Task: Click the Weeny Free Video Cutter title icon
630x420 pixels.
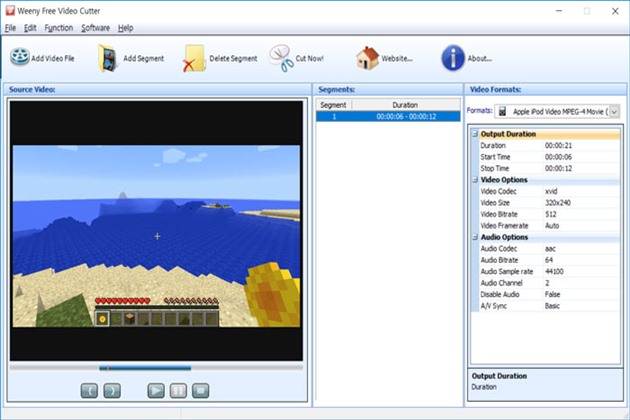Action: click(x=10, y=10)
